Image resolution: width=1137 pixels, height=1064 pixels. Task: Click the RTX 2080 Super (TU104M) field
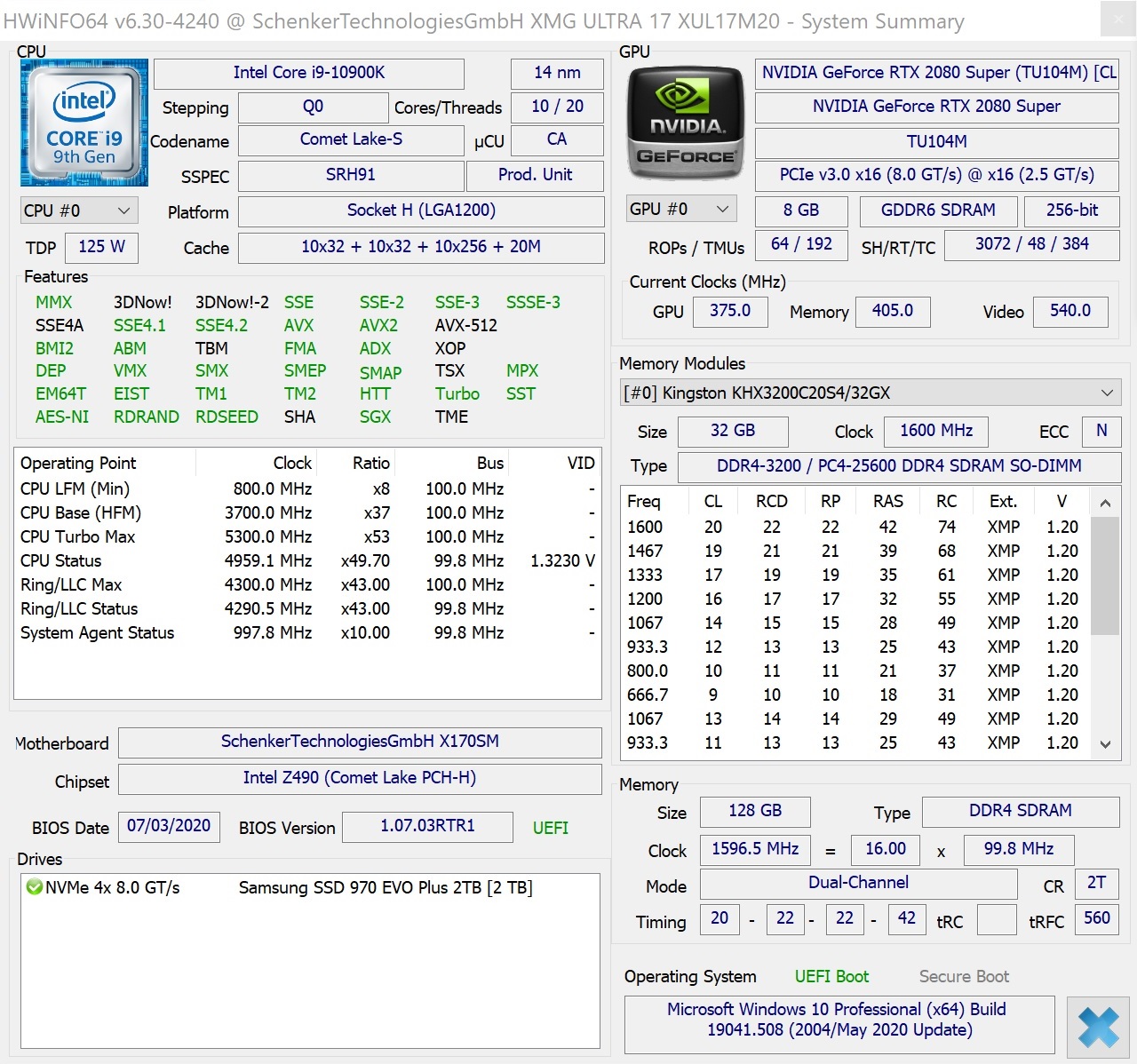tap(936, 73)
